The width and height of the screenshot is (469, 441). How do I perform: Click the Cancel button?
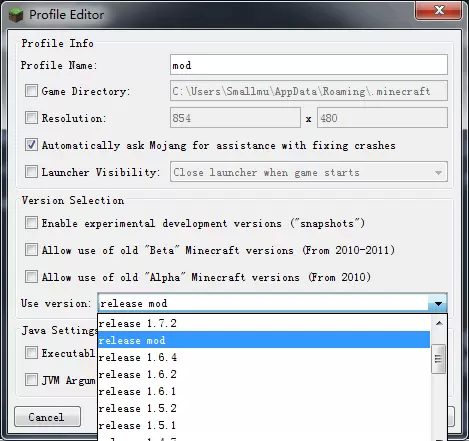[x=47, y=417]
